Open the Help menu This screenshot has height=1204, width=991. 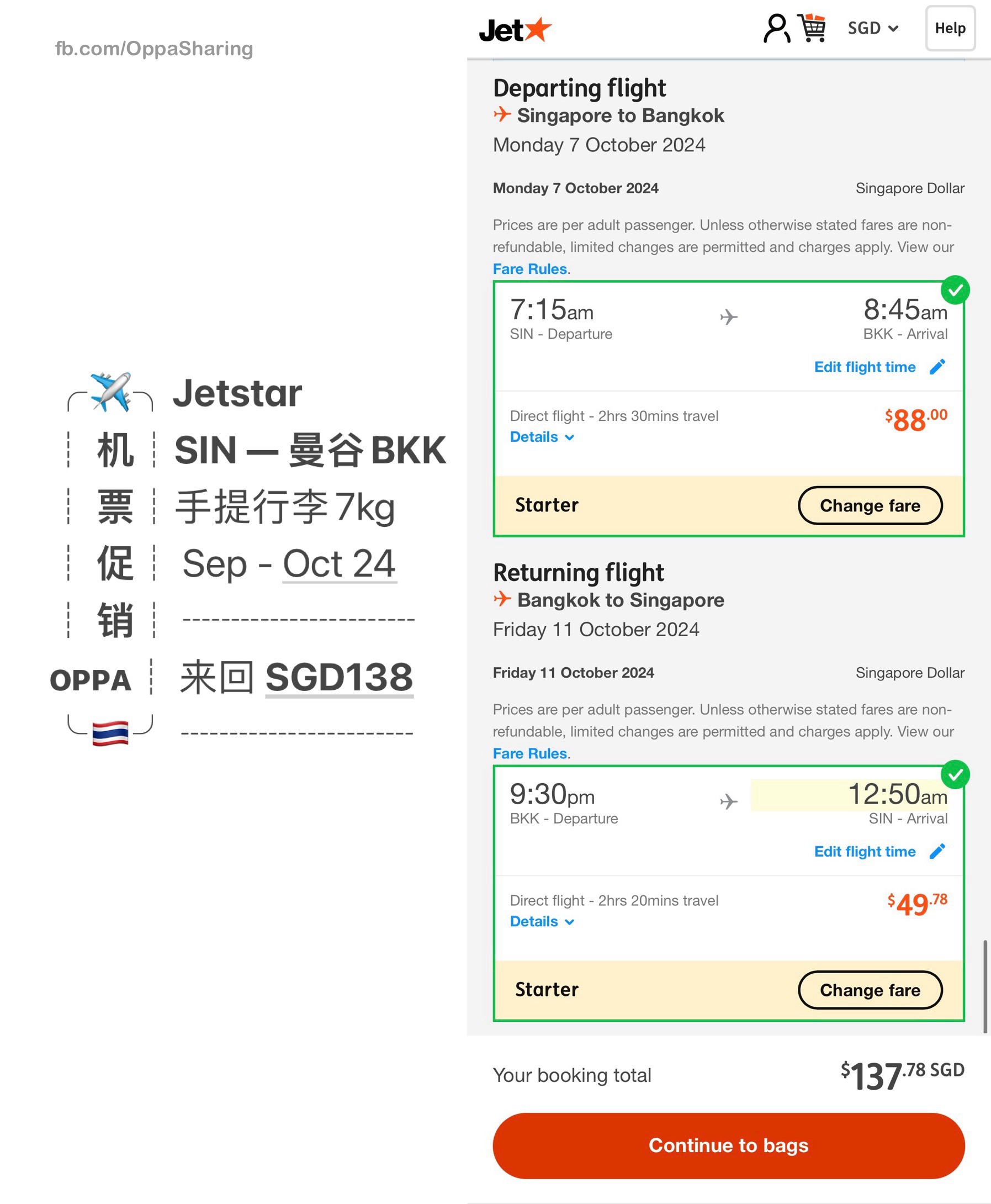click(950, 28)
